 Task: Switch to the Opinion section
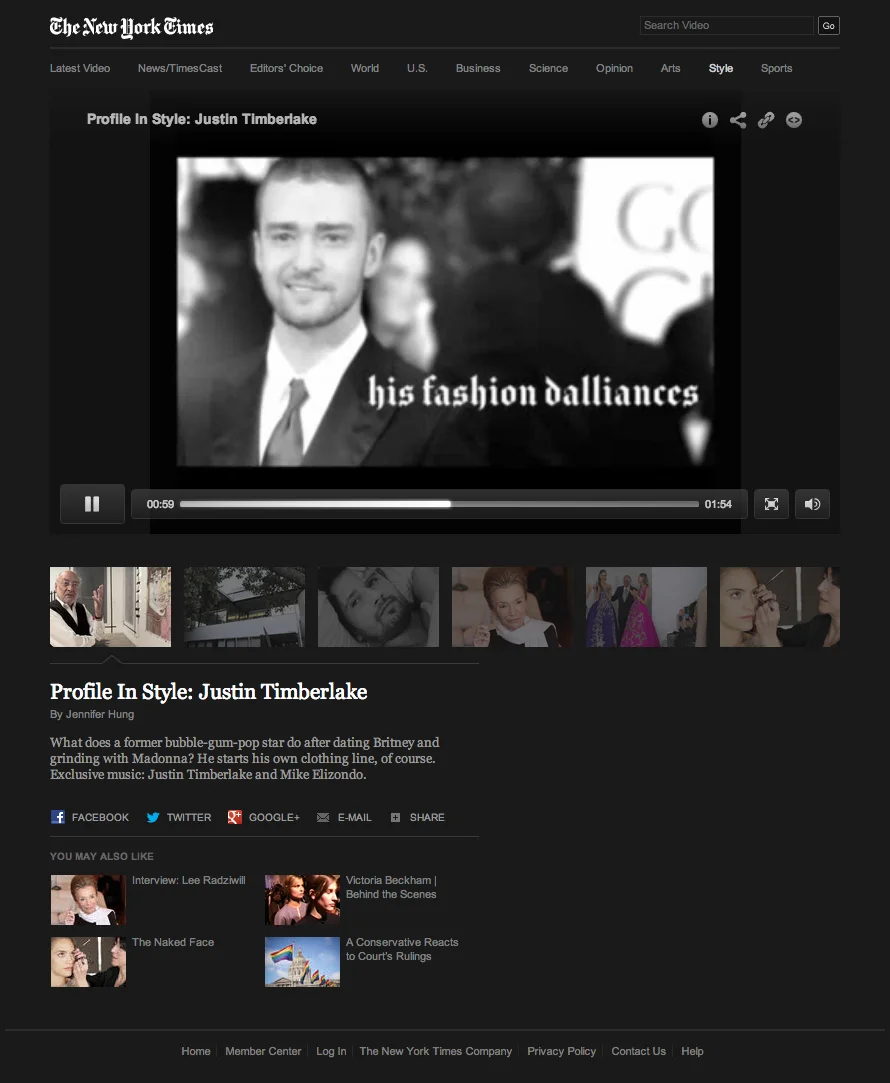point(615,68)
